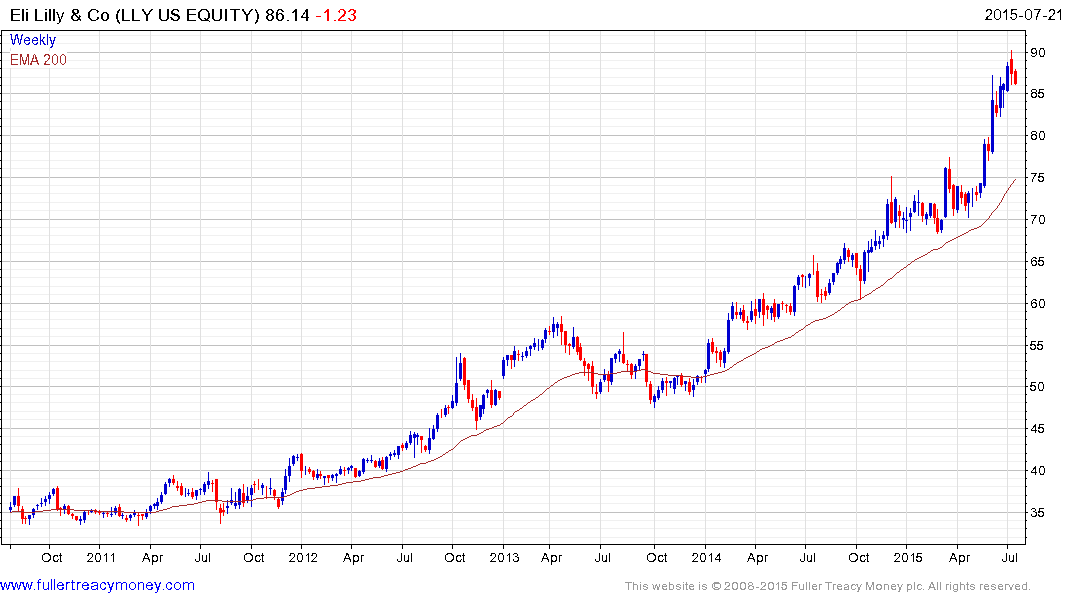Click the red price change -1.23
Viewport: 1075px width, 600px height.
click(x=336, y=15)
